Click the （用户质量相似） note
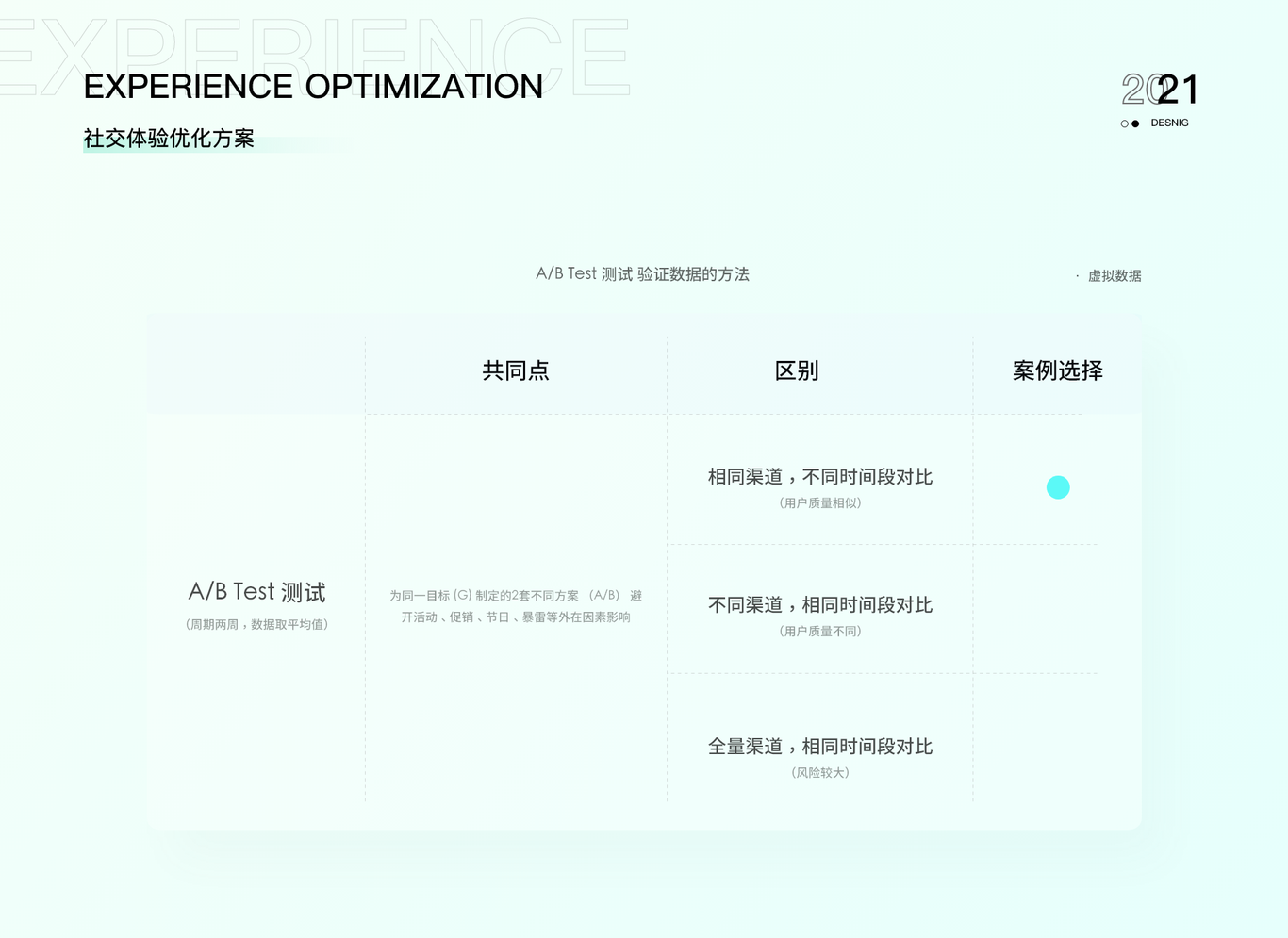1288x938 pixels. coord(820,503)
